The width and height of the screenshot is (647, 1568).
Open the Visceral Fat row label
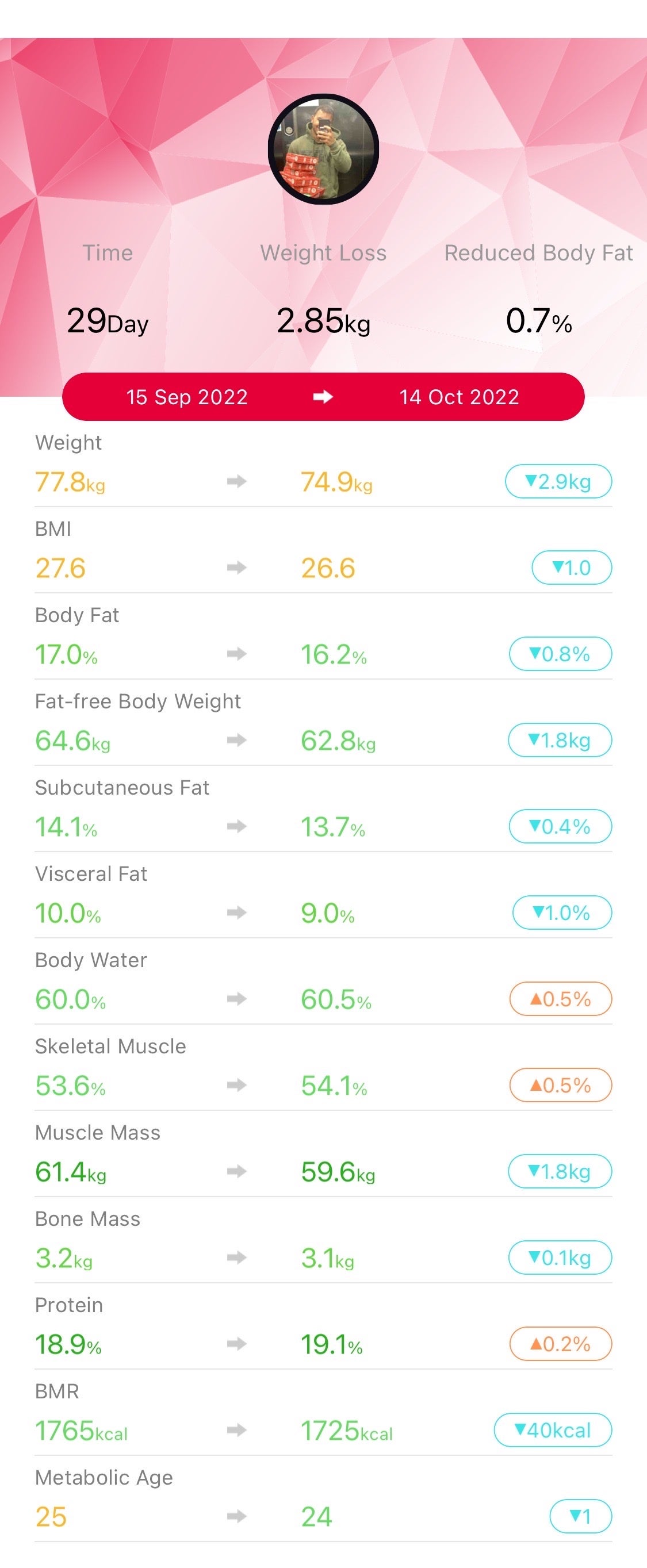click(x=91, y=874)
